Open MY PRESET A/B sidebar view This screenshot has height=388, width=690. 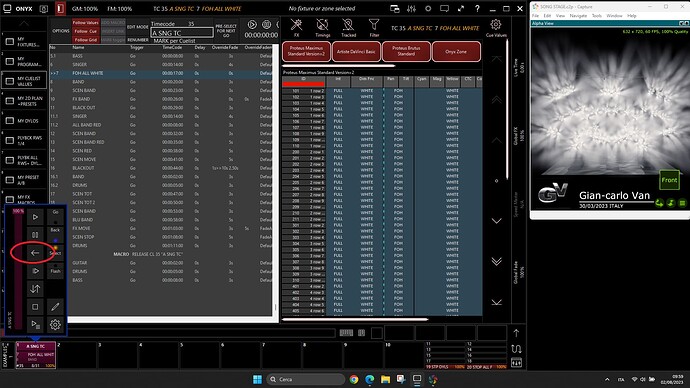coord(24,179)
